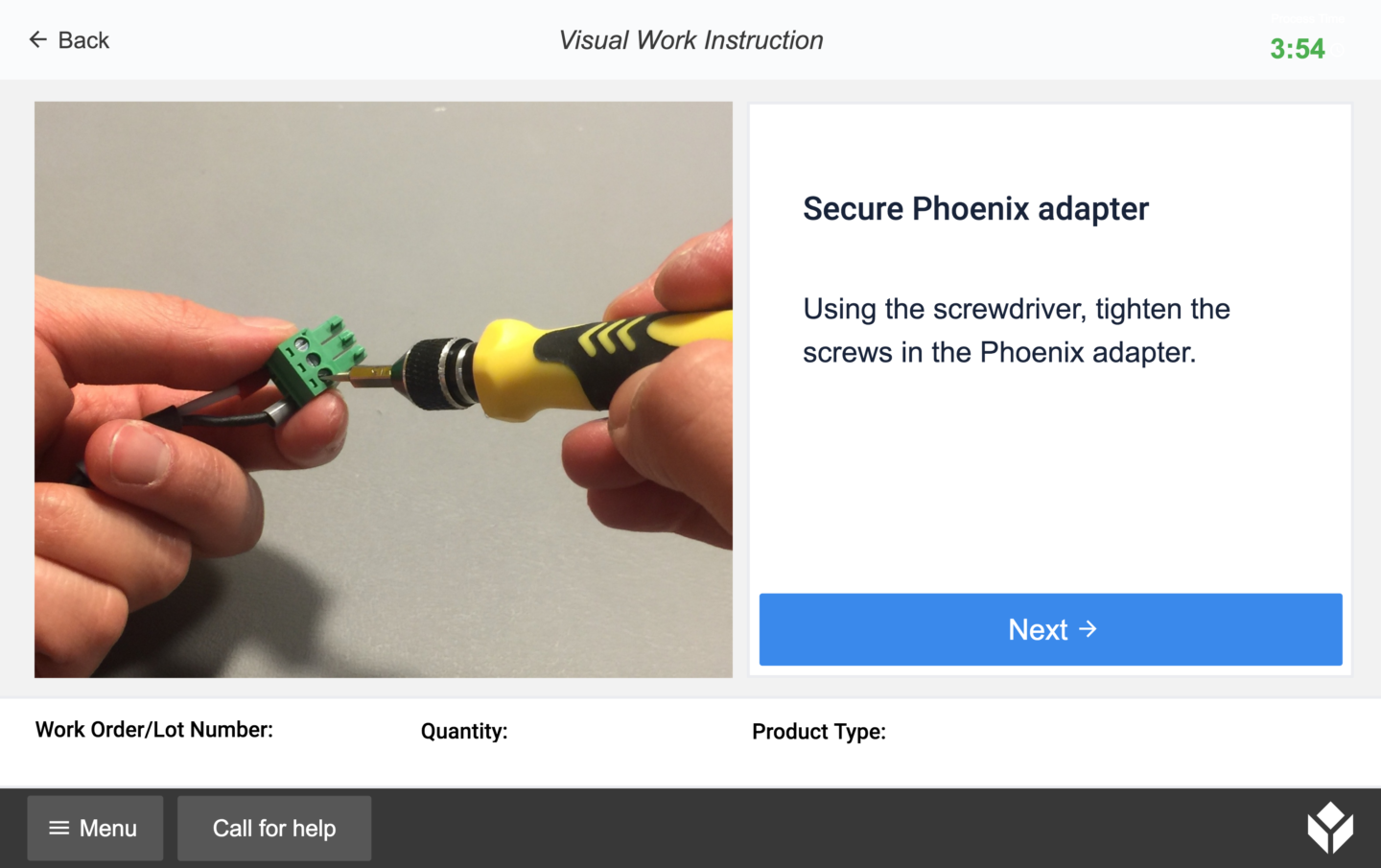Screen dimensions: 1381x868
Task: Click the back arrow icon
Action: coord(36,39)
